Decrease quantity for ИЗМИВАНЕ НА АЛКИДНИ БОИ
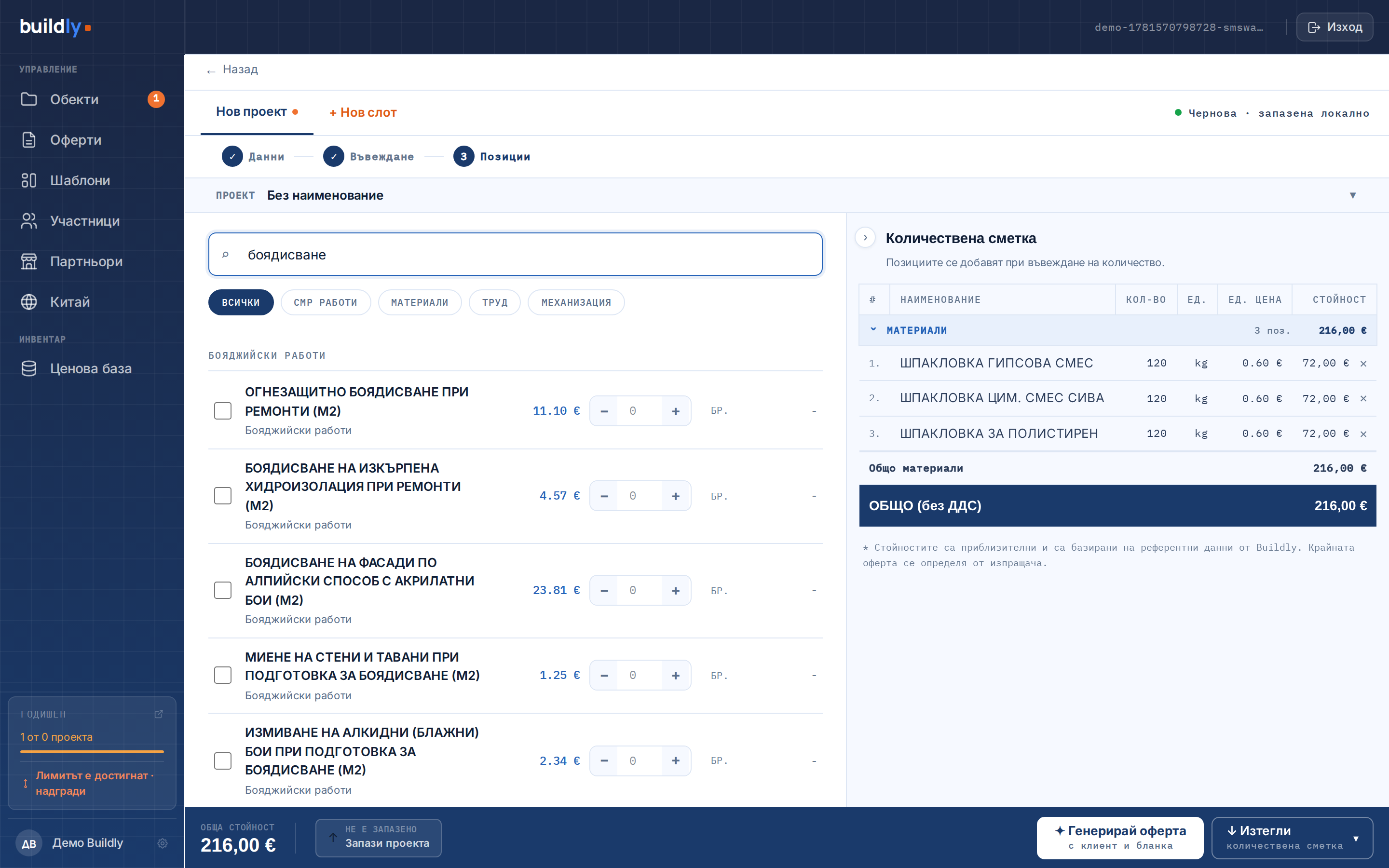The height and width of the screenshot is (868, 1389). (604, 760)
